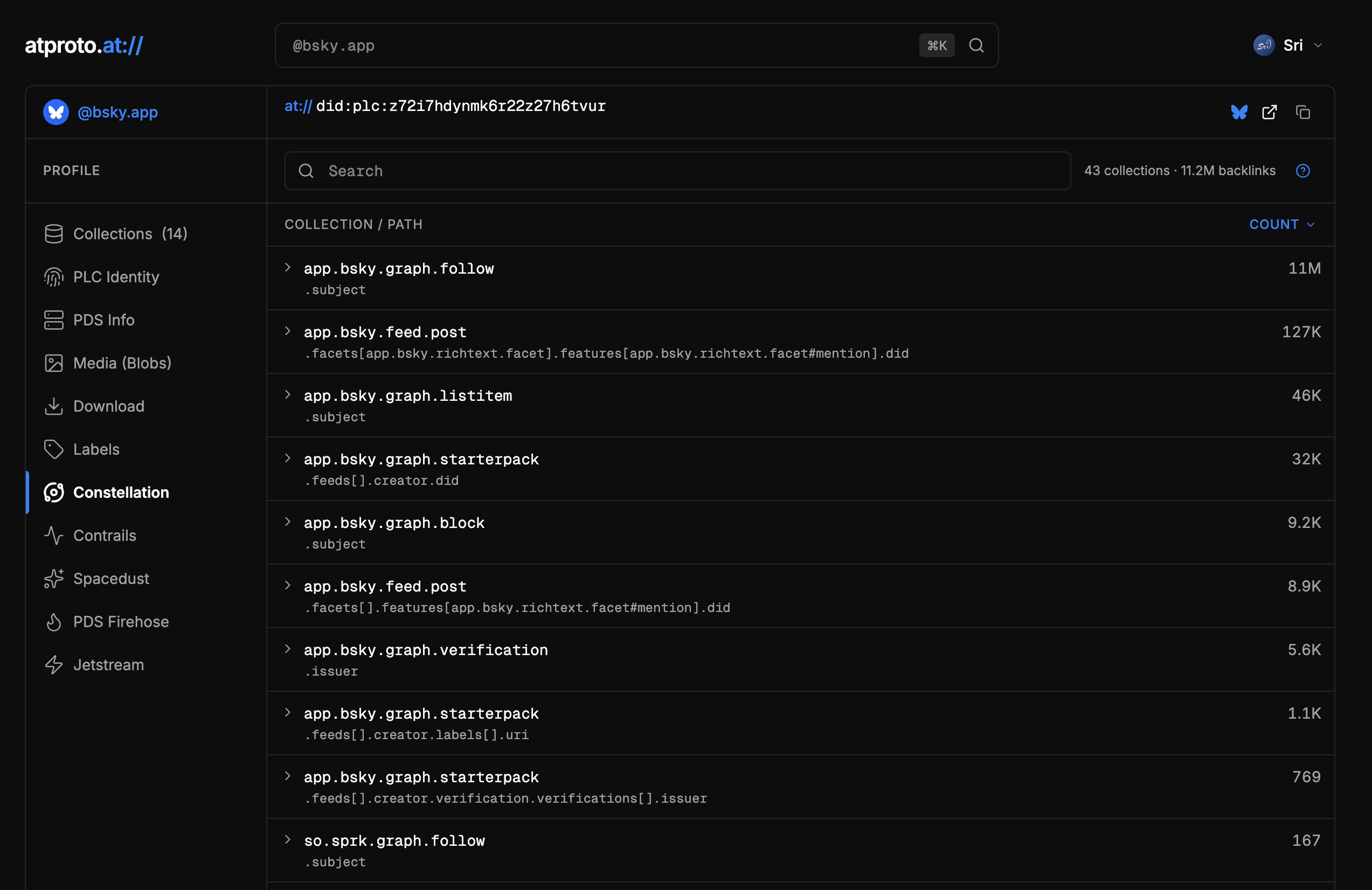
Task: Expand the app.bsky.graph.listitem row
Action: 288,395
